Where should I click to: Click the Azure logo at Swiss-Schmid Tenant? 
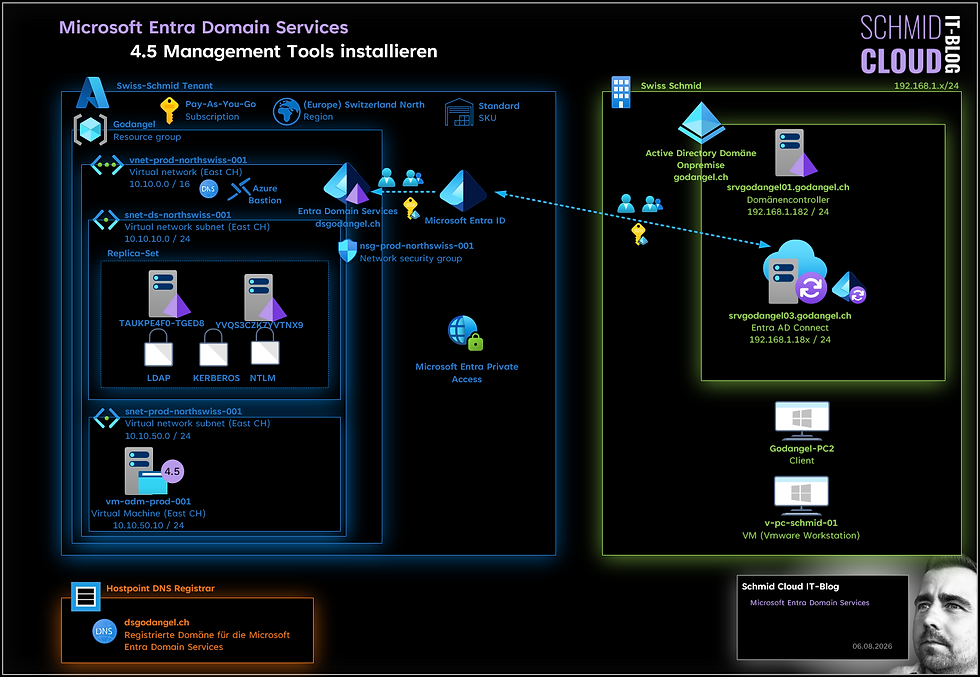[x=92, y=93]
